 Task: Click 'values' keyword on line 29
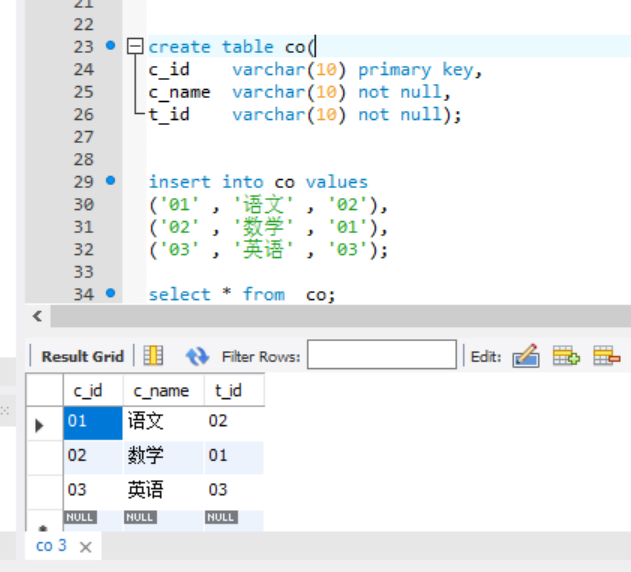[337, 182]
